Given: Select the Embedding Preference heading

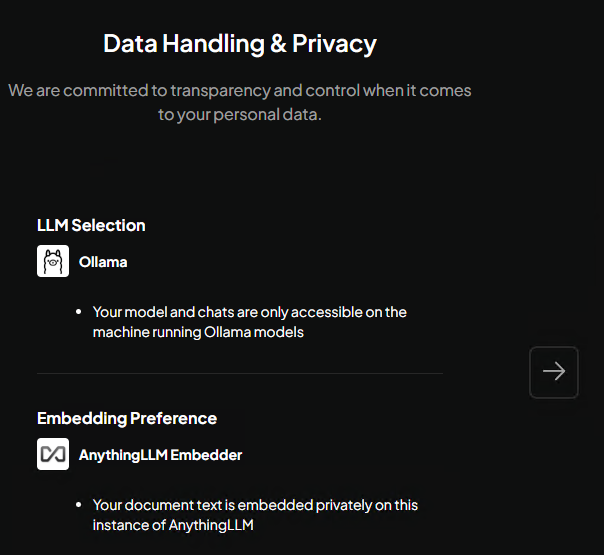Looking at the screenshot, I should 127,418.
